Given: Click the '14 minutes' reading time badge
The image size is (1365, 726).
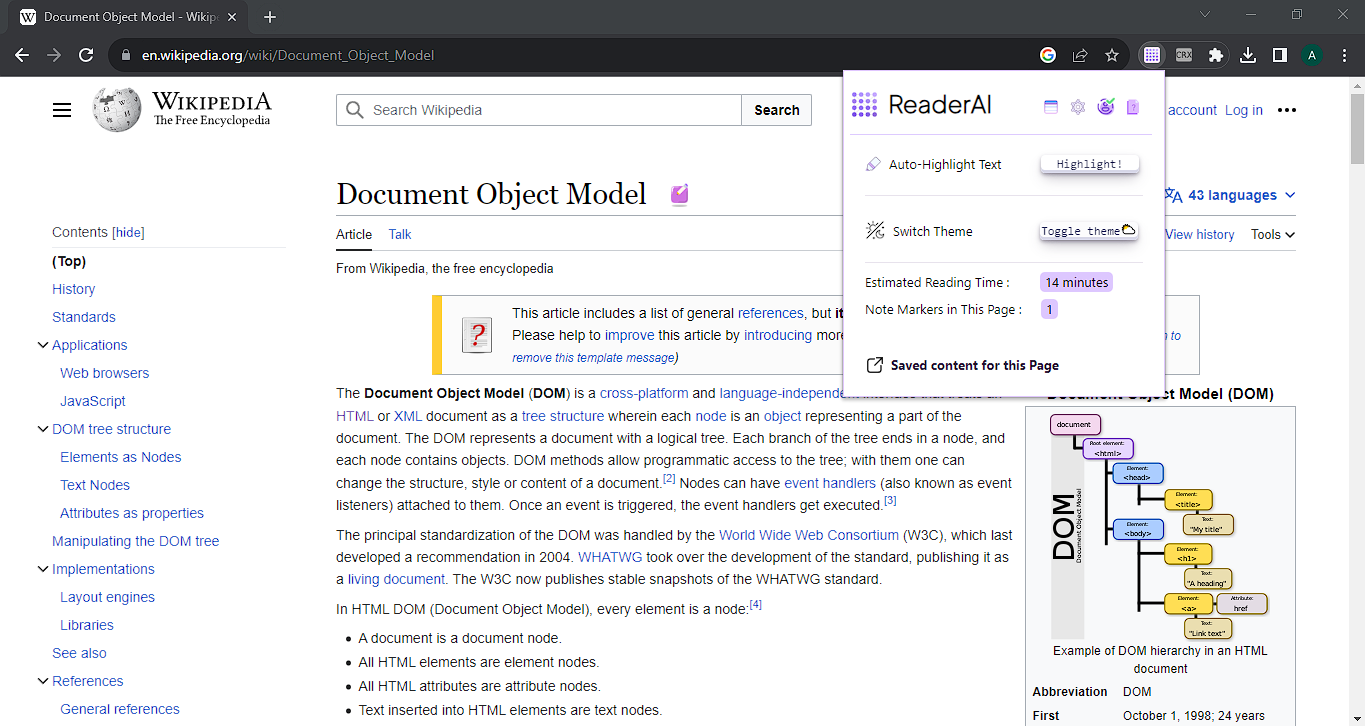Looking at the screenshot, I should coord(1077,283).
